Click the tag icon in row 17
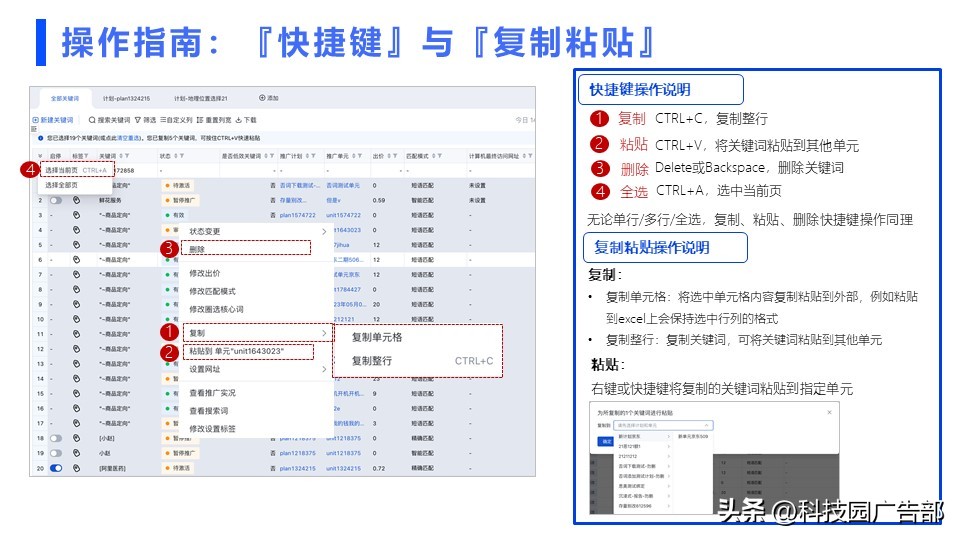The width and height of the screenshot is (960, 540). tap(77, 423)
